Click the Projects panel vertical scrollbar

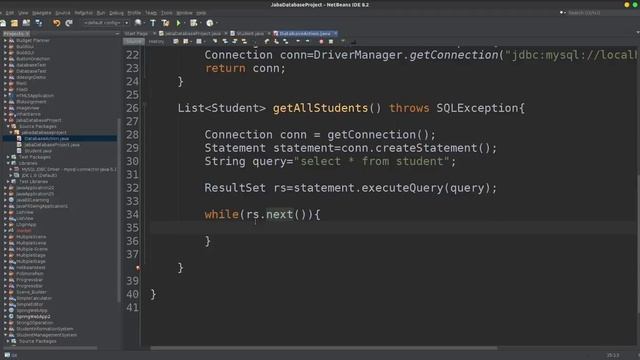pyautogui.click(x=119, y=210)
